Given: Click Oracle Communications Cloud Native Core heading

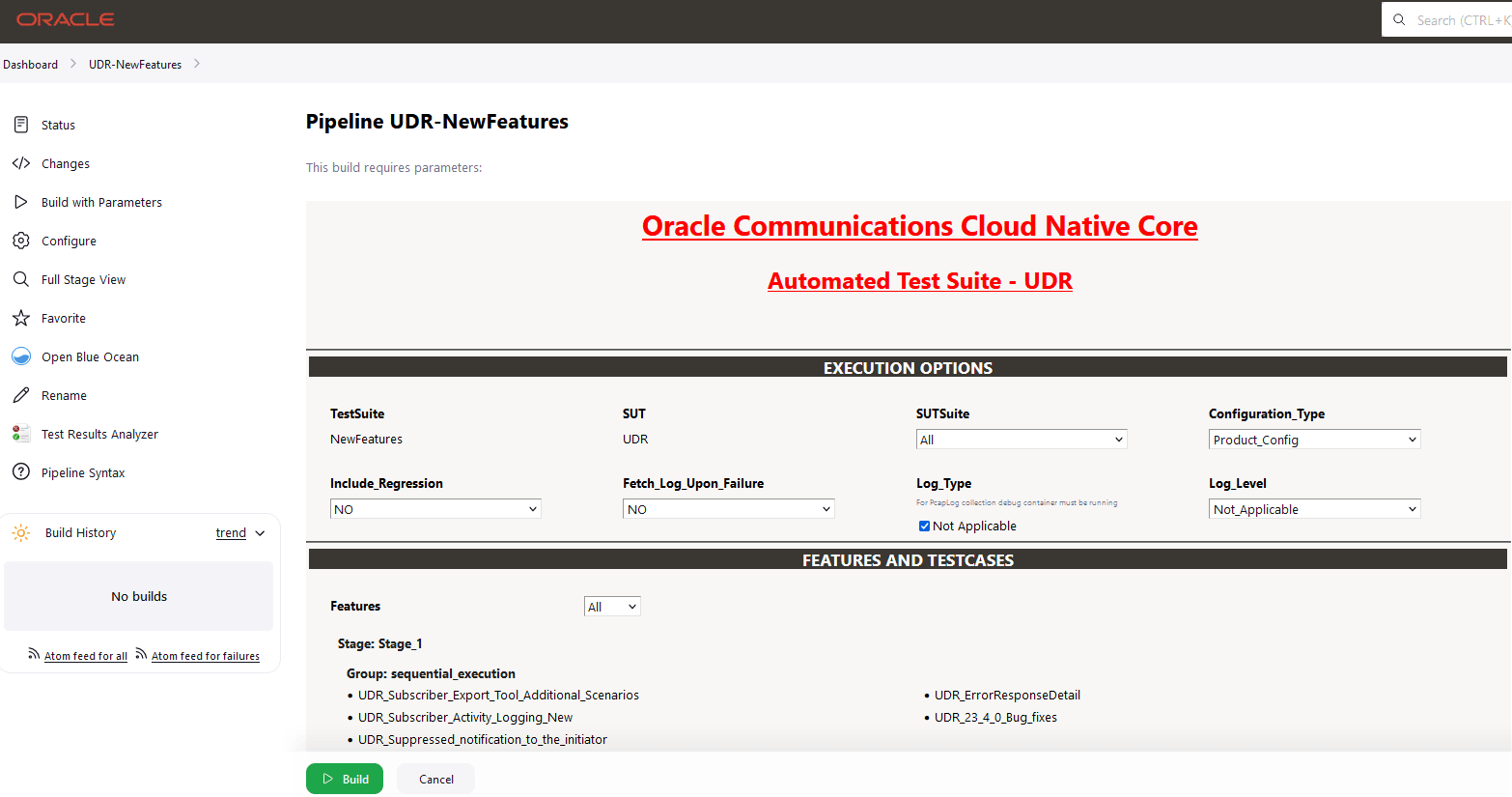Looking at the screenshot, I should [x=920, y=226].
